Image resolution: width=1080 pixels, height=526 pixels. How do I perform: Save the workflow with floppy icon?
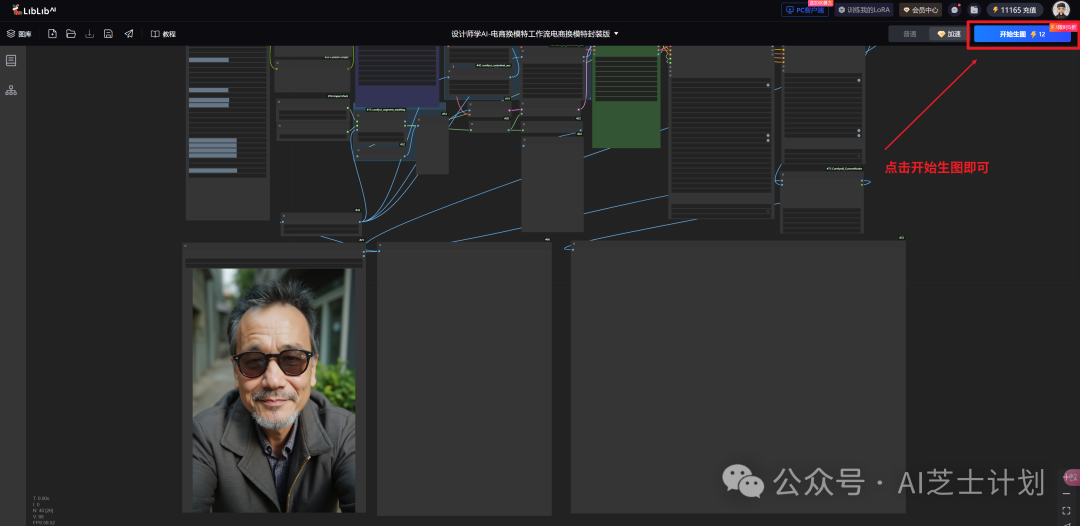point(108,34)
